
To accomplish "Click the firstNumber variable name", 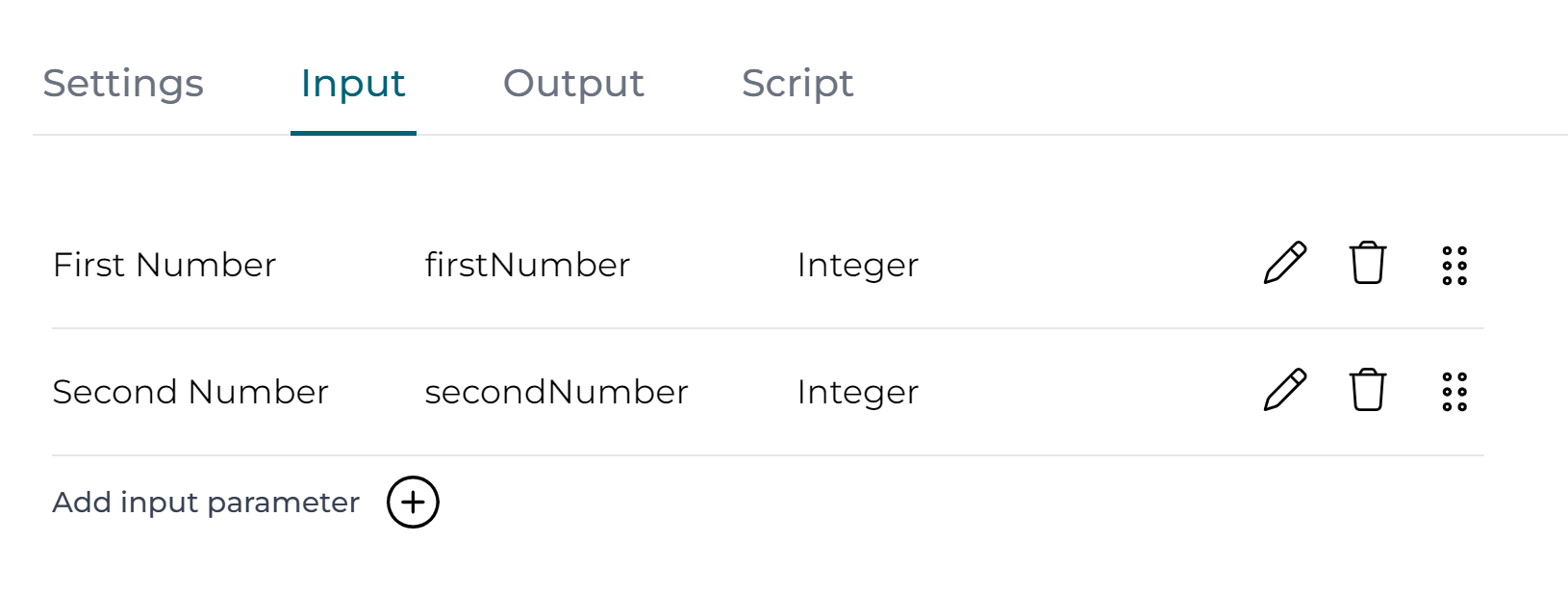I will click(x=529, y=264).
